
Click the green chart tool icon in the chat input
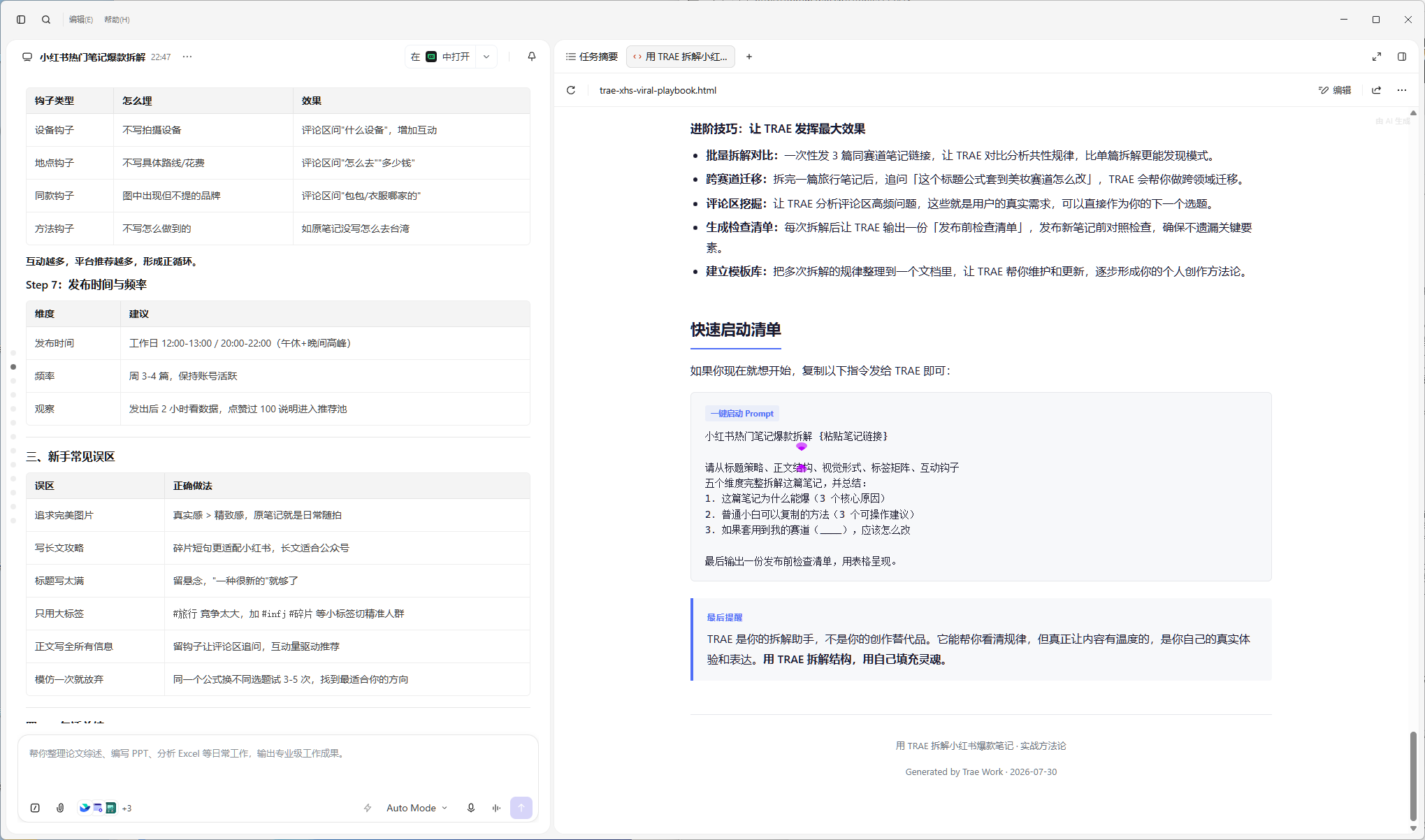111,808
